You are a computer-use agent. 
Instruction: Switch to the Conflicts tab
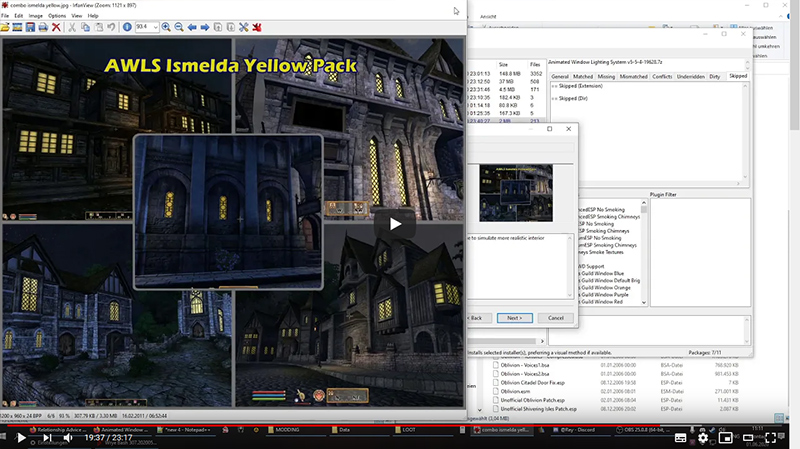(662, 77)
